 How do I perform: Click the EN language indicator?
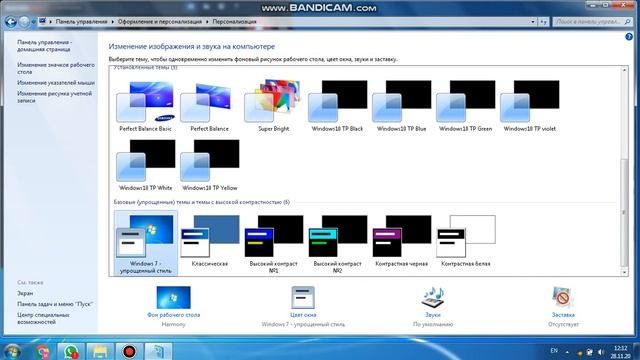[554, 351]
